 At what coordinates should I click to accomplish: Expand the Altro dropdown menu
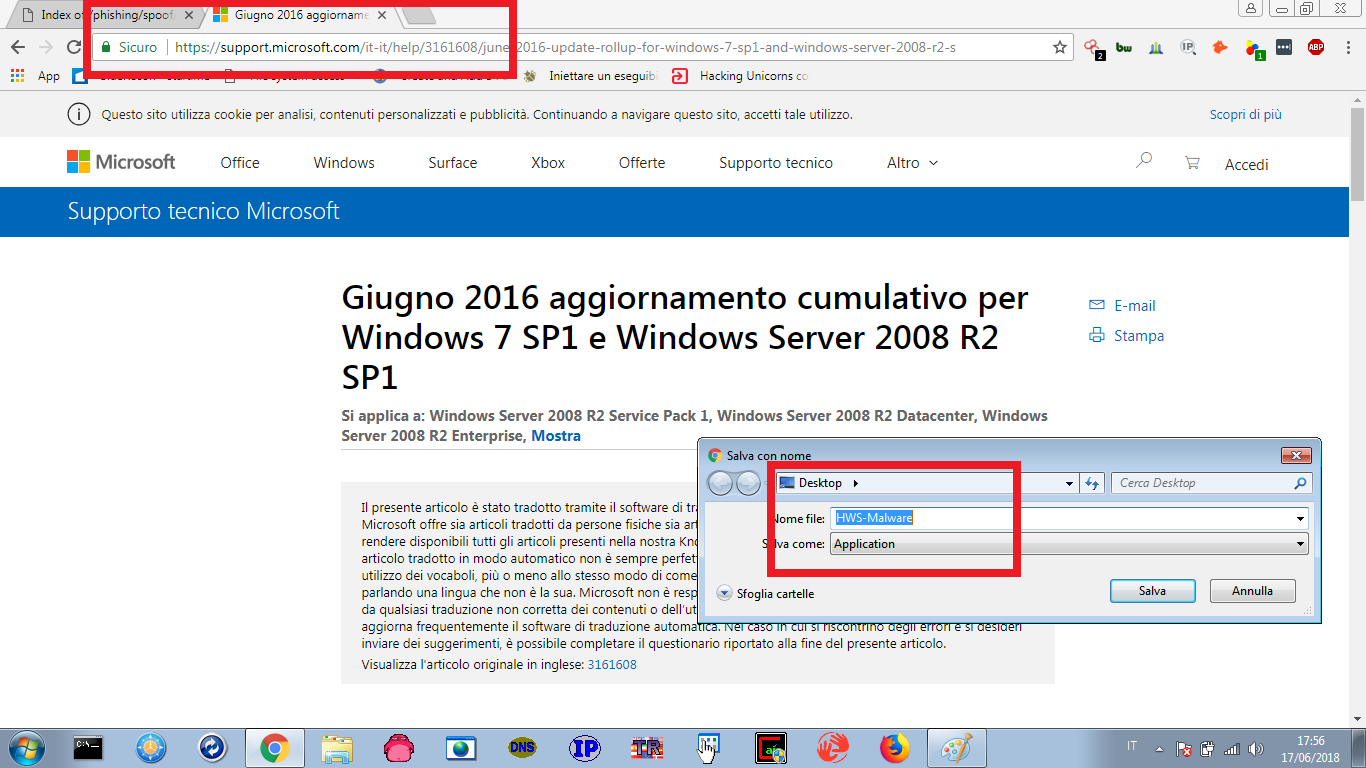click(912, 163)
